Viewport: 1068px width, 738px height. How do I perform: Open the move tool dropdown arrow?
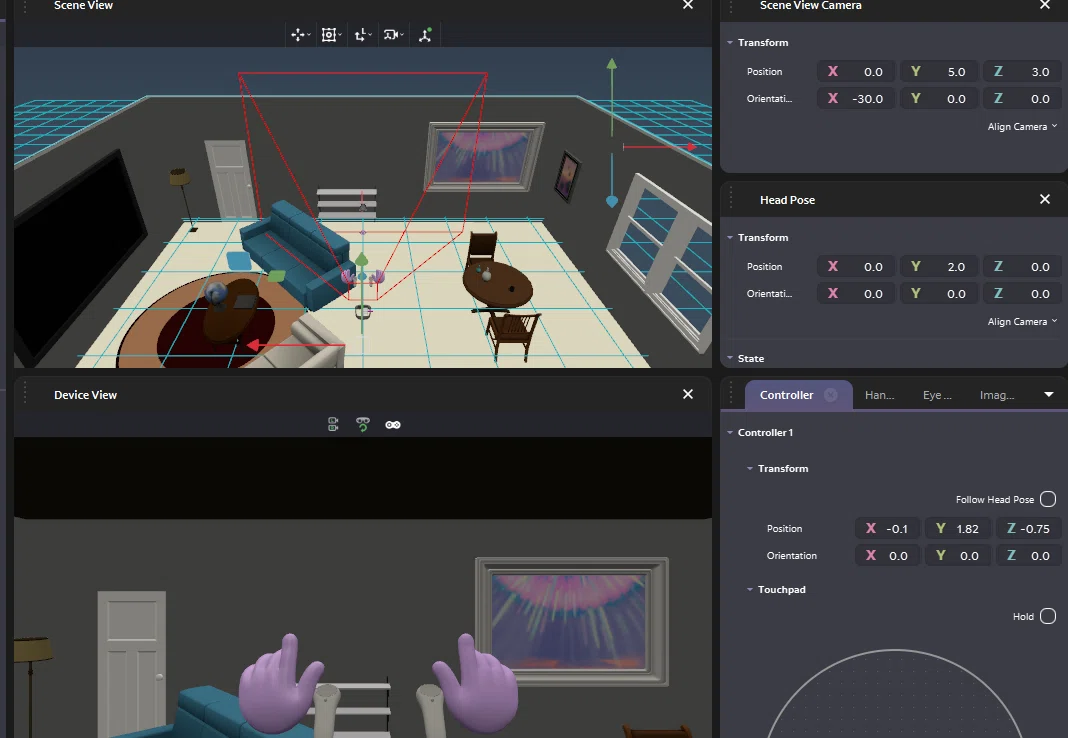pos(309,35)
